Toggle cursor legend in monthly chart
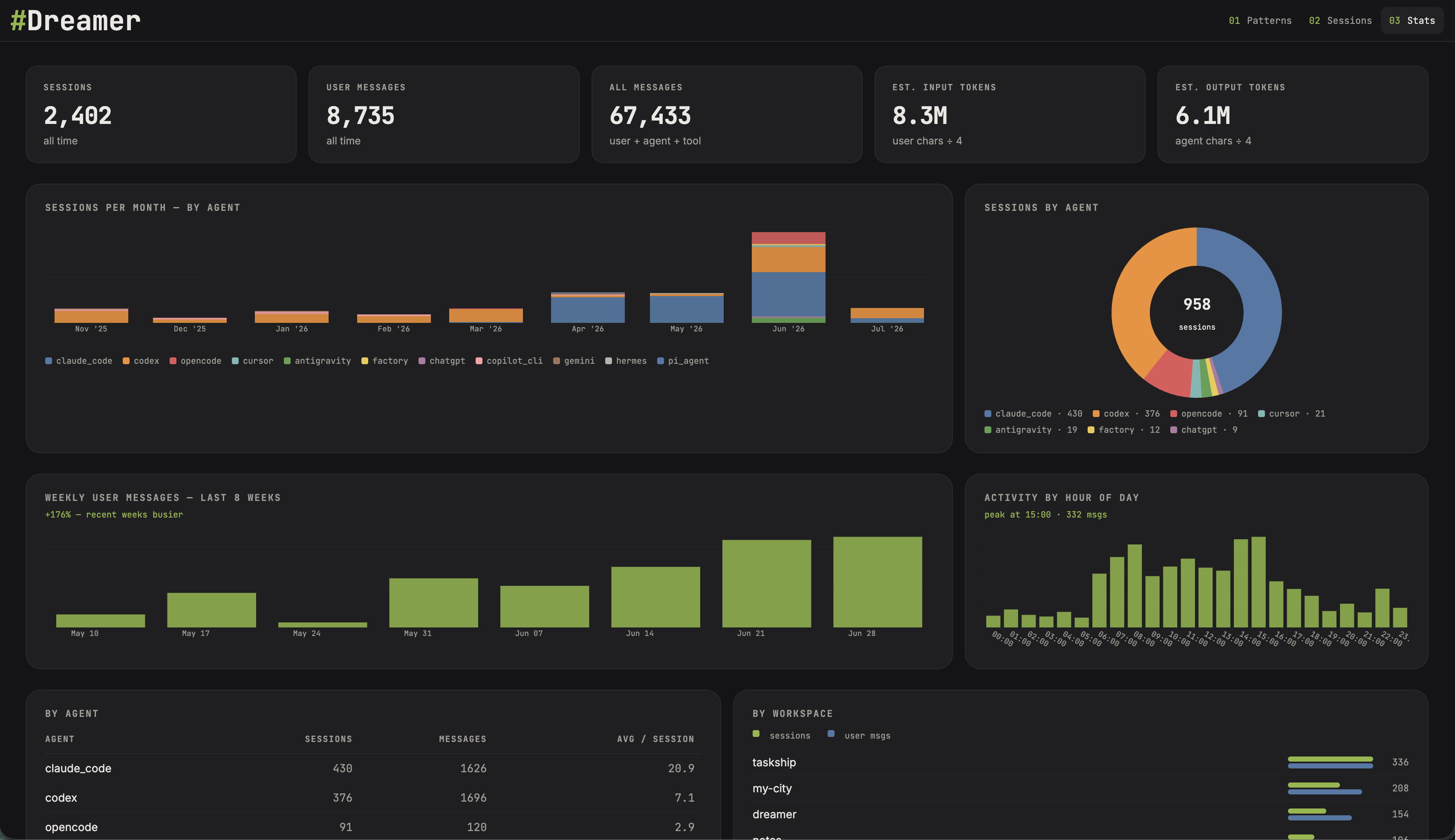Screen dimensions: 1455x840 (x=253, y=360)
